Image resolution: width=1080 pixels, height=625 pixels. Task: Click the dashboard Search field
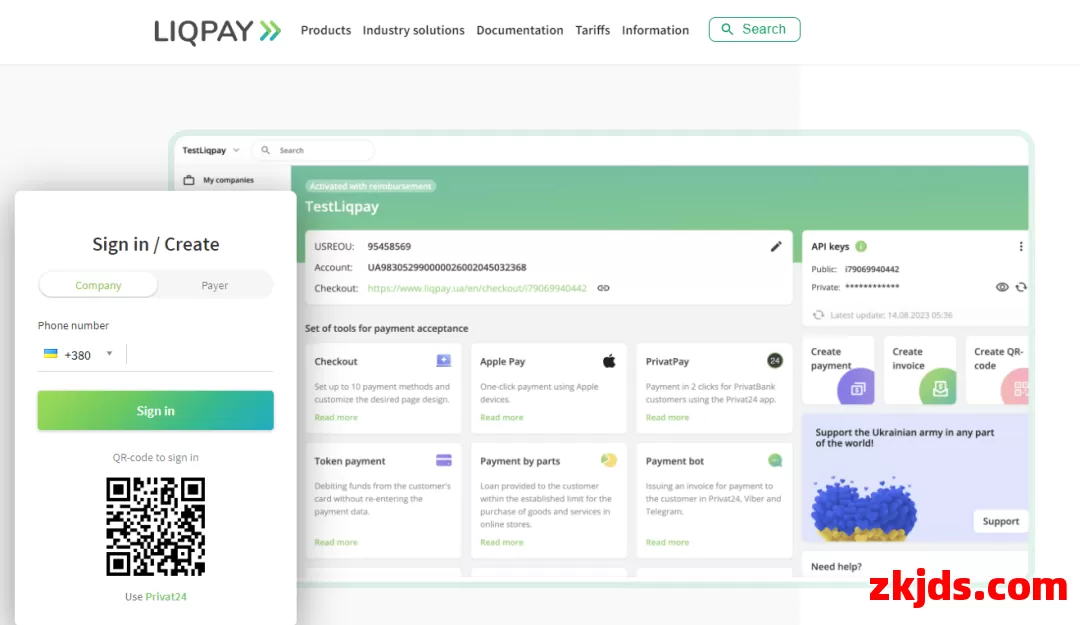click(313, 150)
